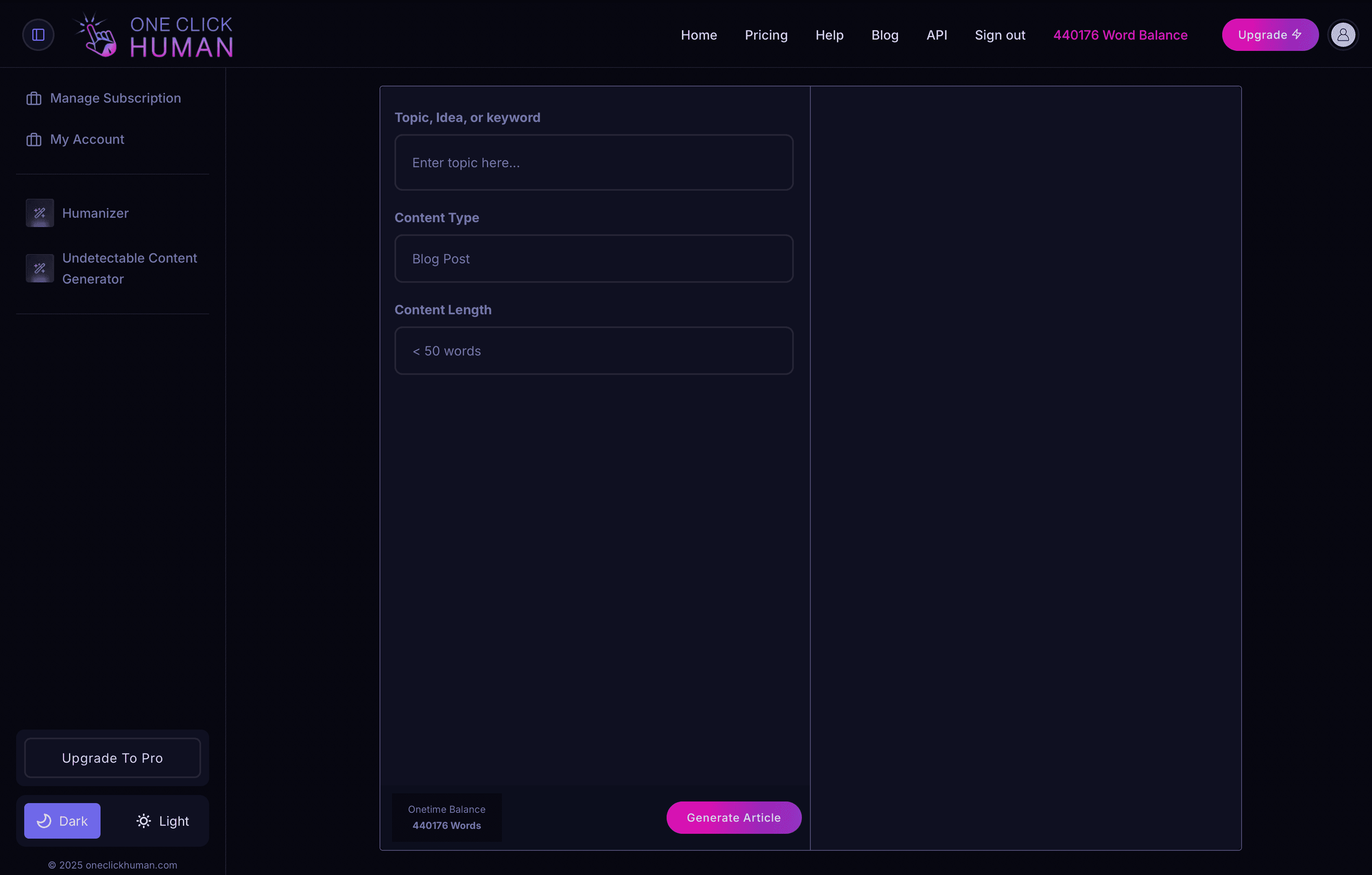
Task: Sign out of the account
Action: pos(1000,35)
